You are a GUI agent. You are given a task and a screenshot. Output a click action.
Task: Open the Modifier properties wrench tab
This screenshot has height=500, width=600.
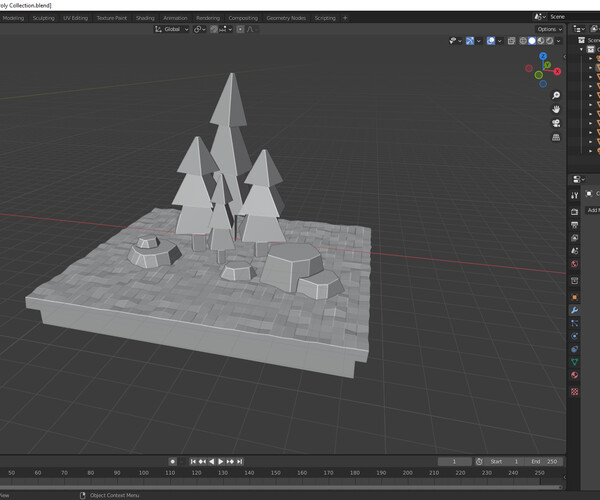[574, 310]
